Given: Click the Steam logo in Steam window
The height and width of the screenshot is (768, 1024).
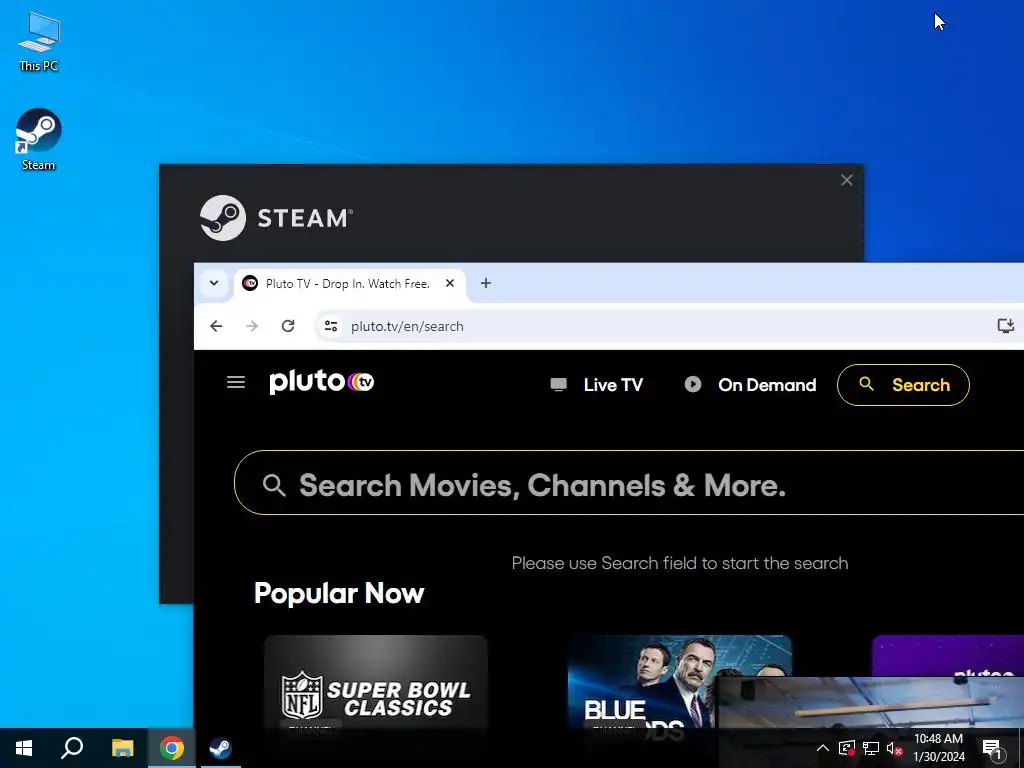Looking at the screenshot, I should [276, 218].
